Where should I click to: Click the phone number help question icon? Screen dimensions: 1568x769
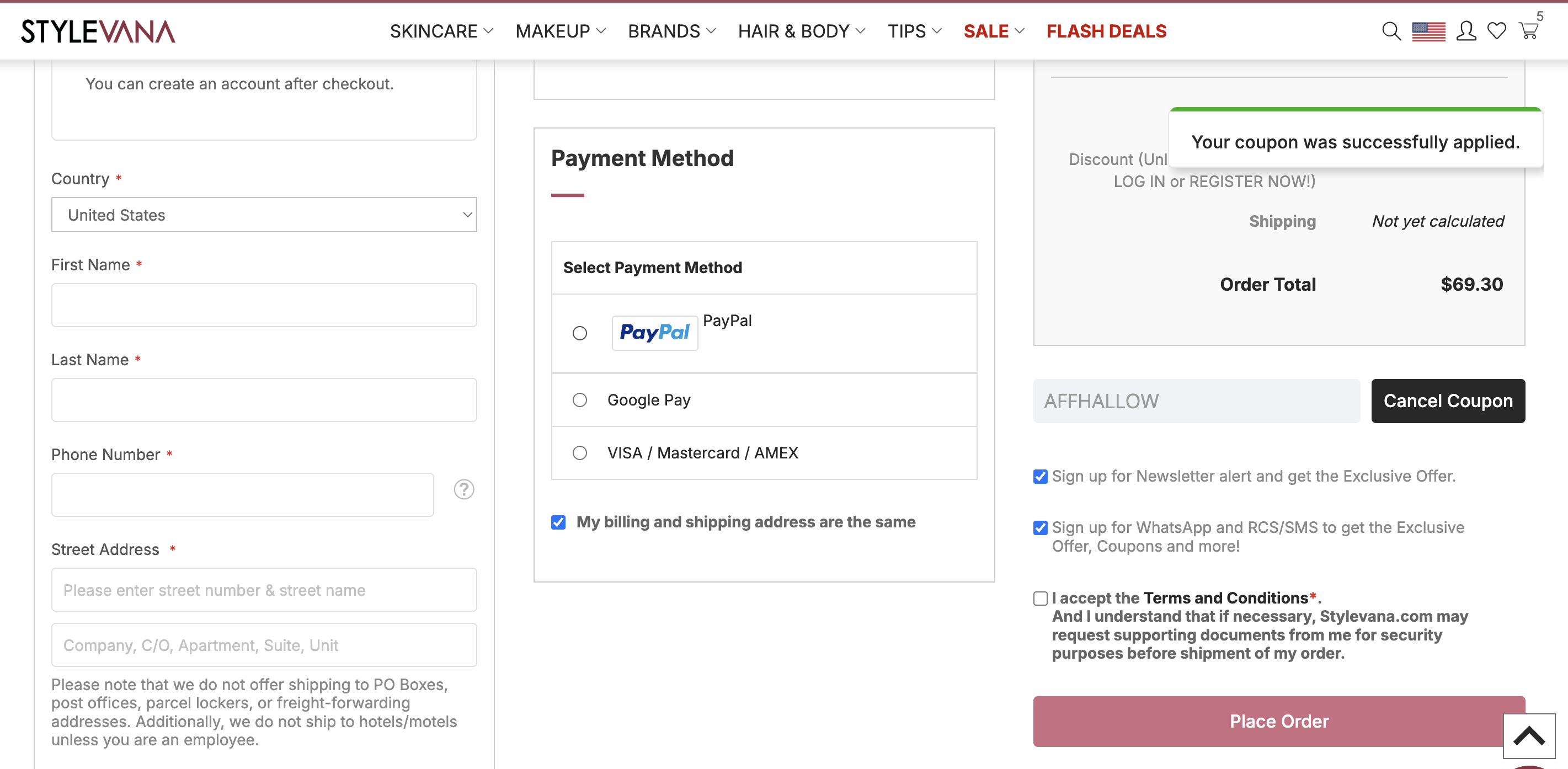464,489
